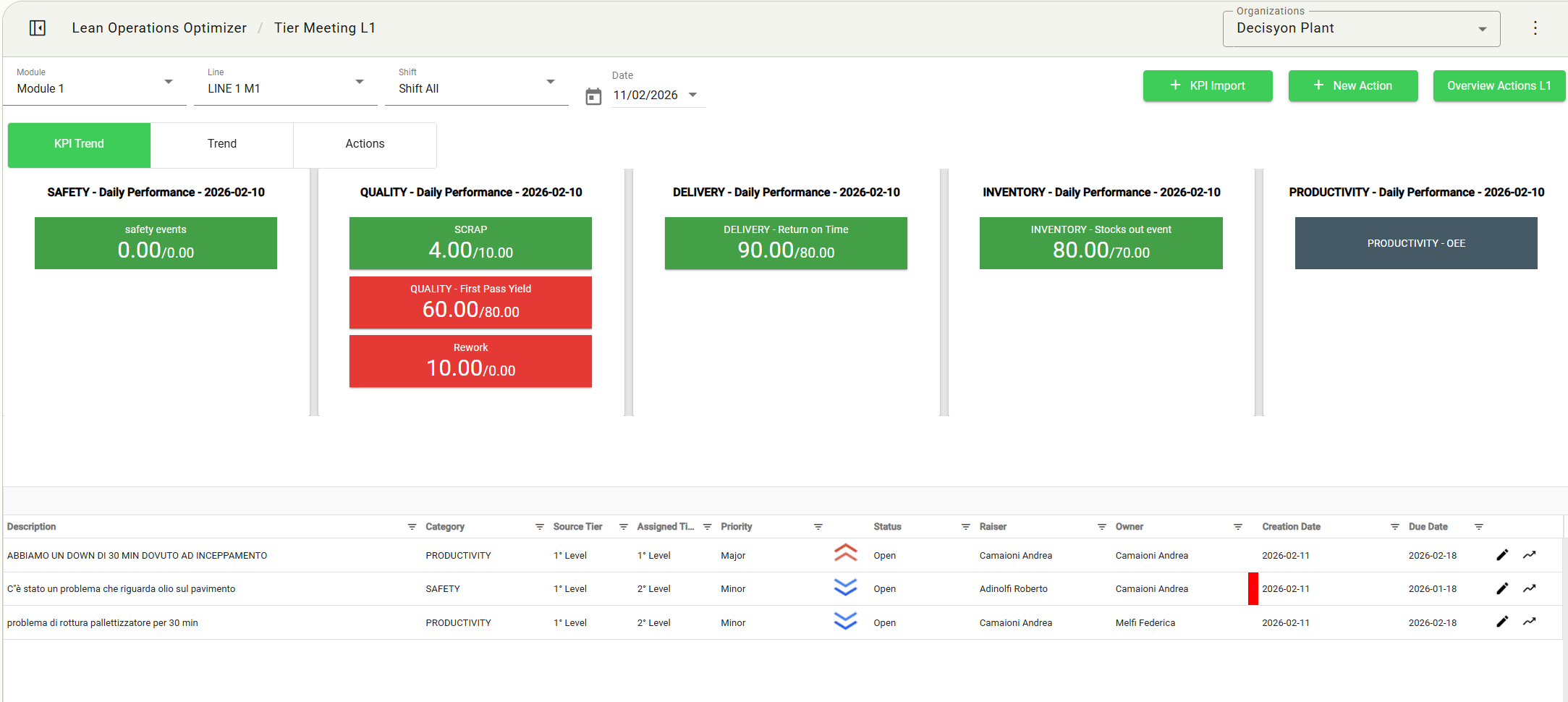Click the Due Date filter icon
1568x702 pixels.
point(1478,527)
